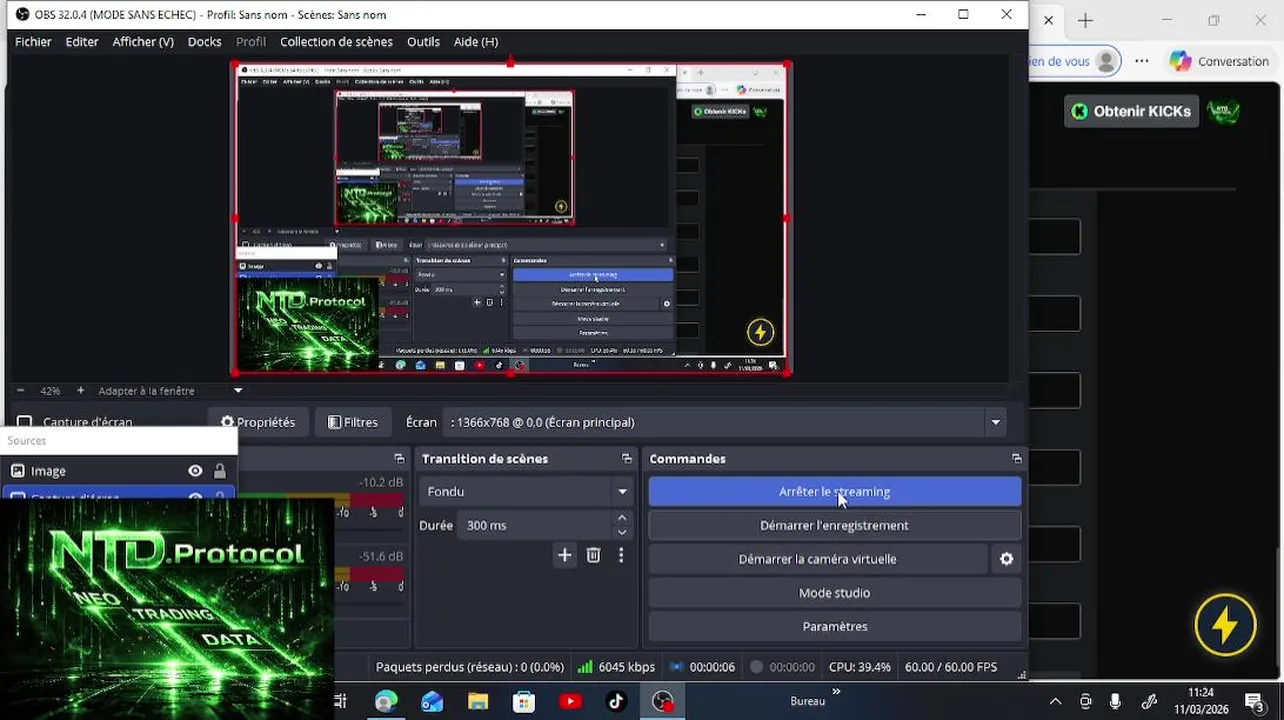Decrease the transition Durée value
The width and height of the screenshot is (1284, 720).
click(622, 532)
